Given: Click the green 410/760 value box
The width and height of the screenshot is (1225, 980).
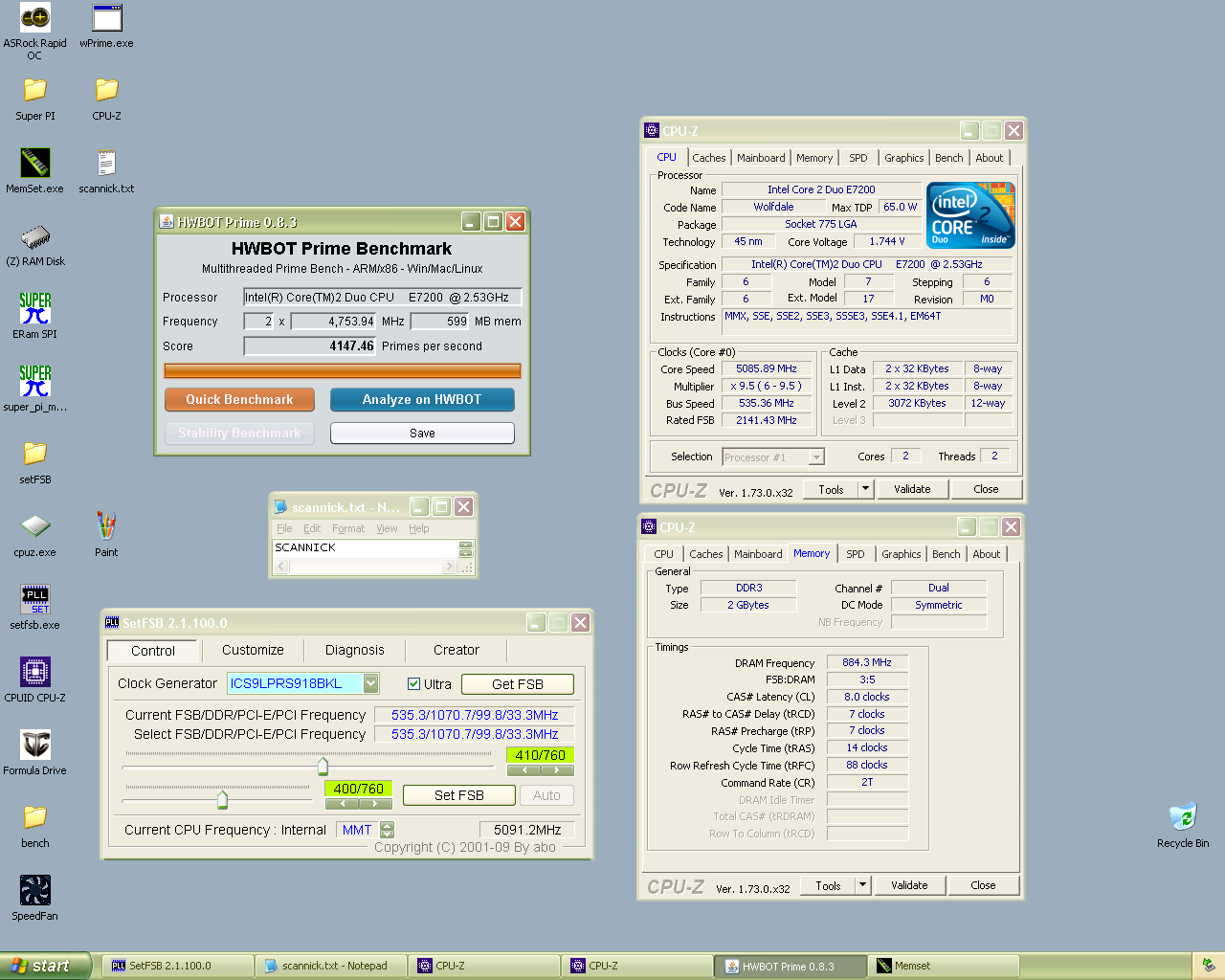Looking at the screenshot, I should 541,755.
